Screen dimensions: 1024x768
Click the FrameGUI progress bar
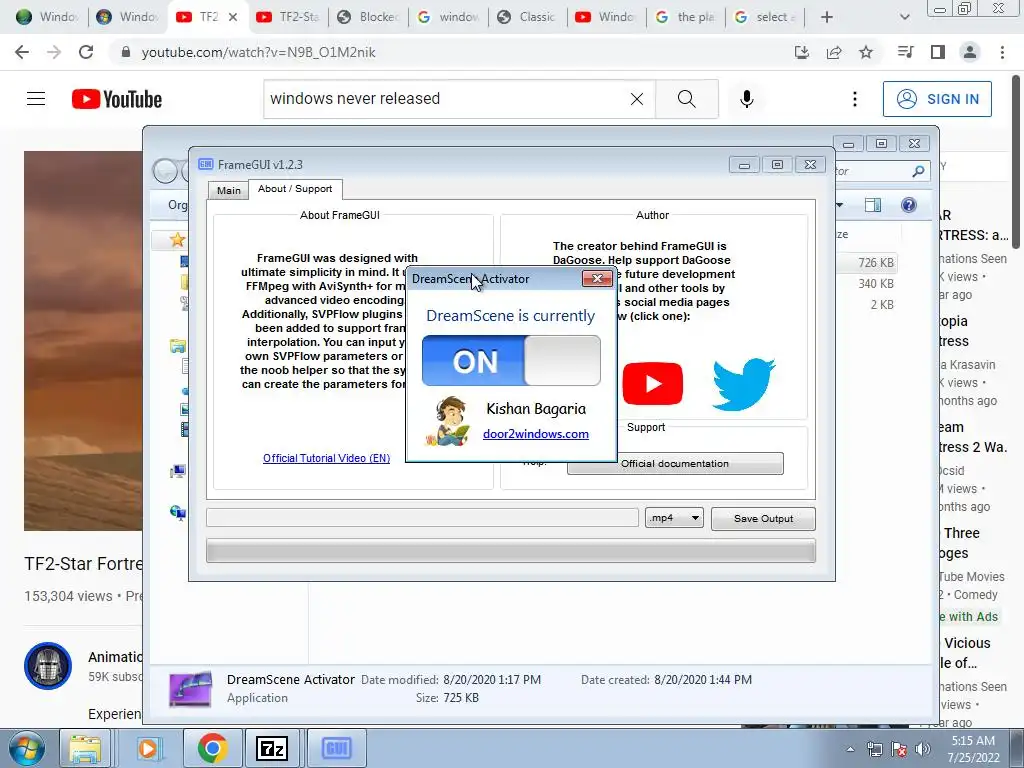511,550
